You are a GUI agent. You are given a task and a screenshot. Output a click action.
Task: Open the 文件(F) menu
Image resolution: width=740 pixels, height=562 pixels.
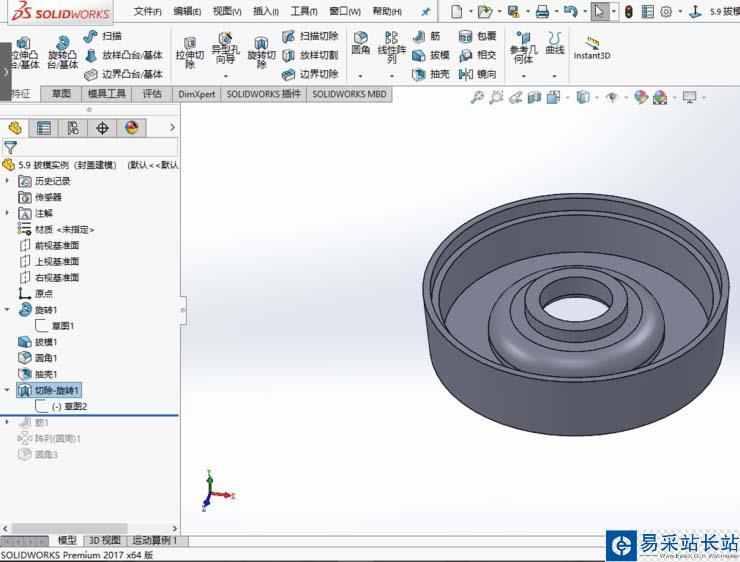(147, 11)
